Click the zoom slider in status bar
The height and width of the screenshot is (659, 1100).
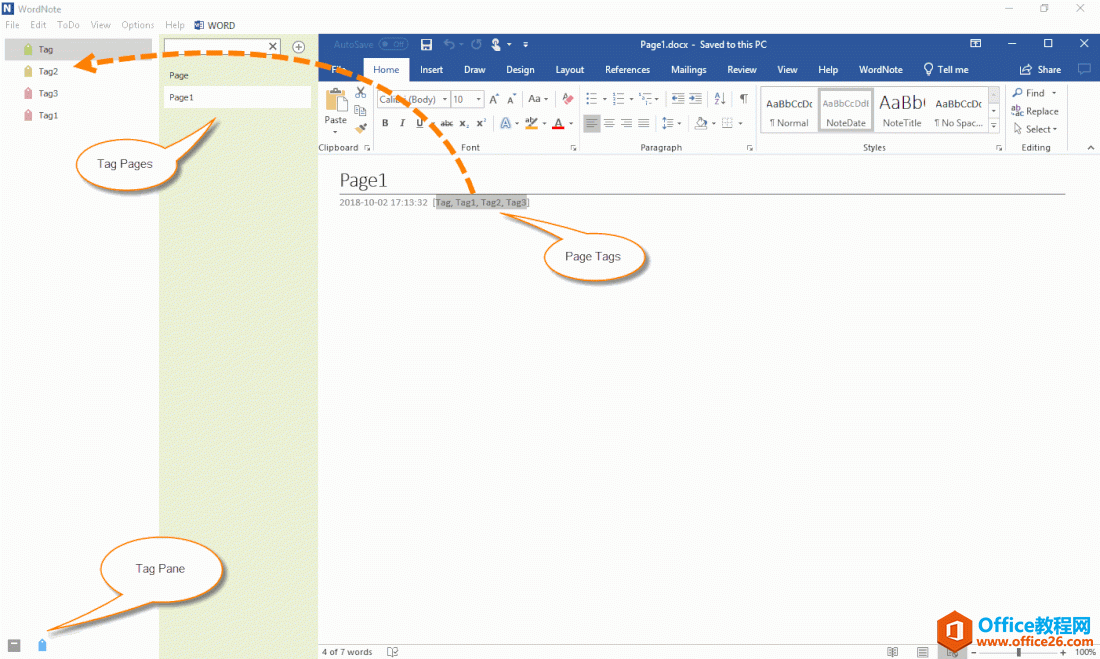[1018, 652]
